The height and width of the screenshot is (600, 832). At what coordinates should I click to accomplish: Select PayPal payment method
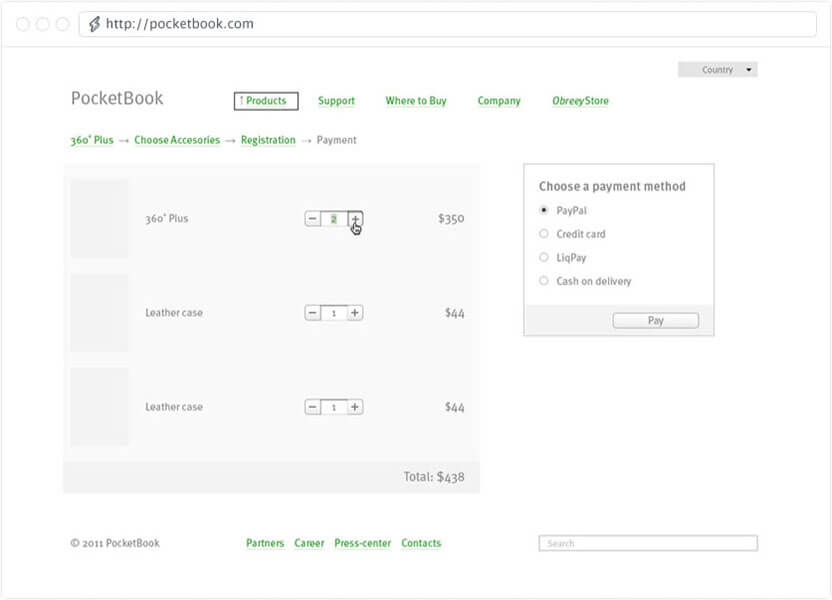(544, 210)
